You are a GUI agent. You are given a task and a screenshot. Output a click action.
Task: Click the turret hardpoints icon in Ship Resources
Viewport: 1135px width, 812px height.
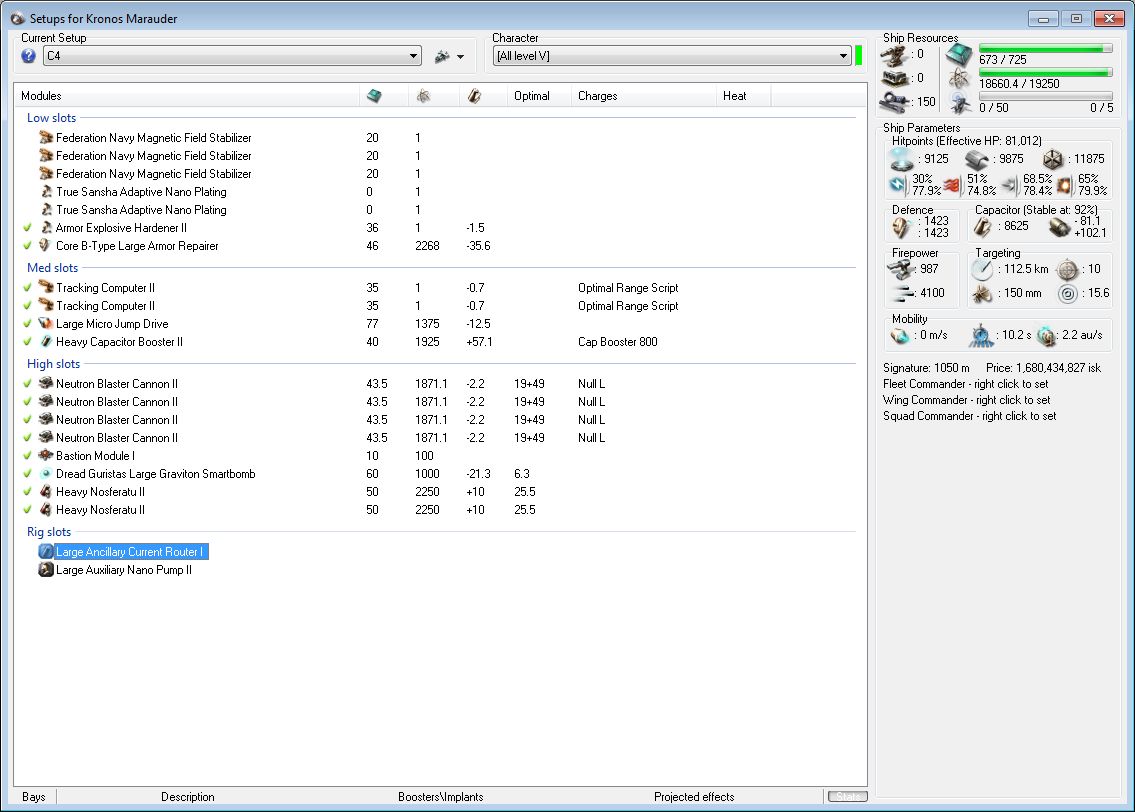click(895, 55)
